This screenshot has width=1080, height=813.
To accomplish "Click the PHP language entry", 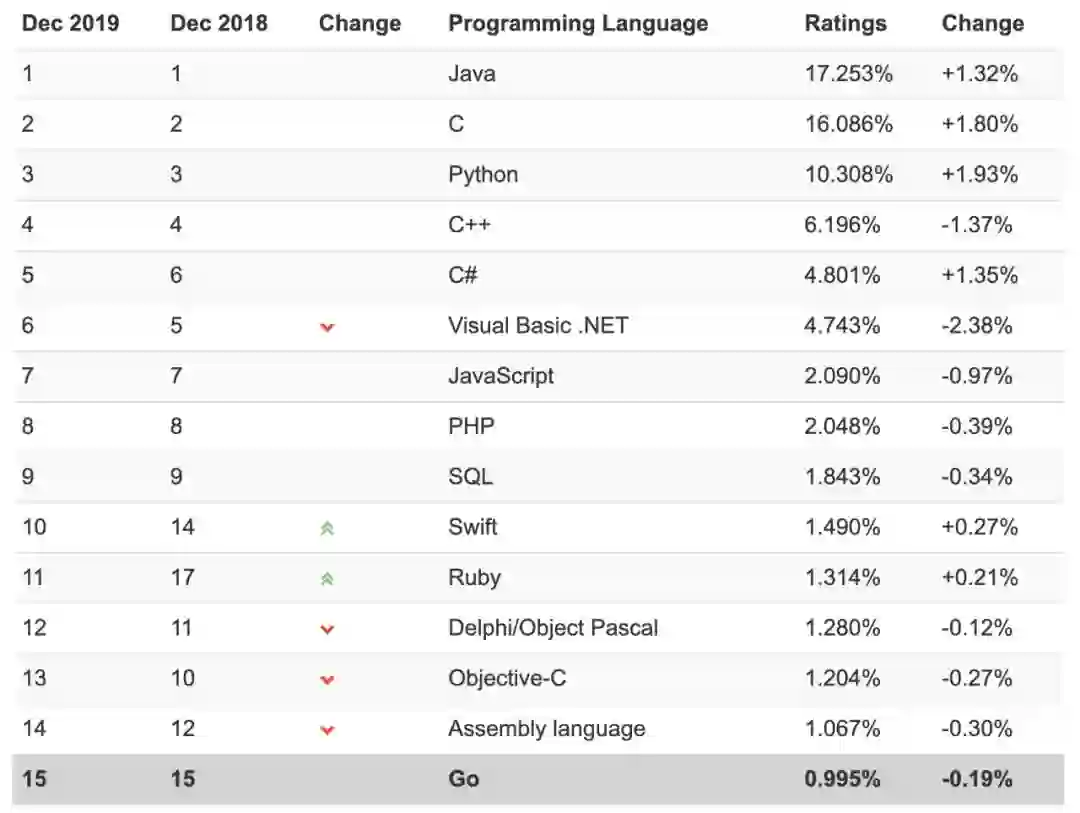I will tap(471, 427).
